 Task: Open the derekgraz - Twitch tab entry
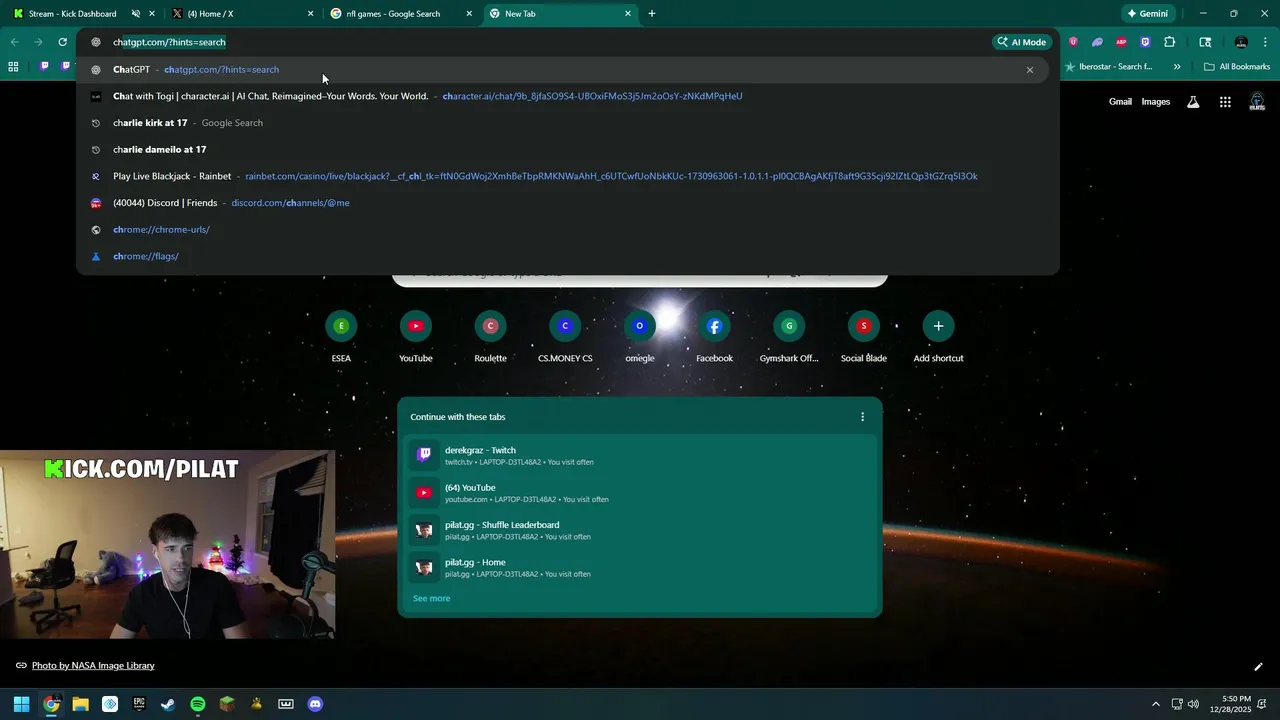coord(640,455)
